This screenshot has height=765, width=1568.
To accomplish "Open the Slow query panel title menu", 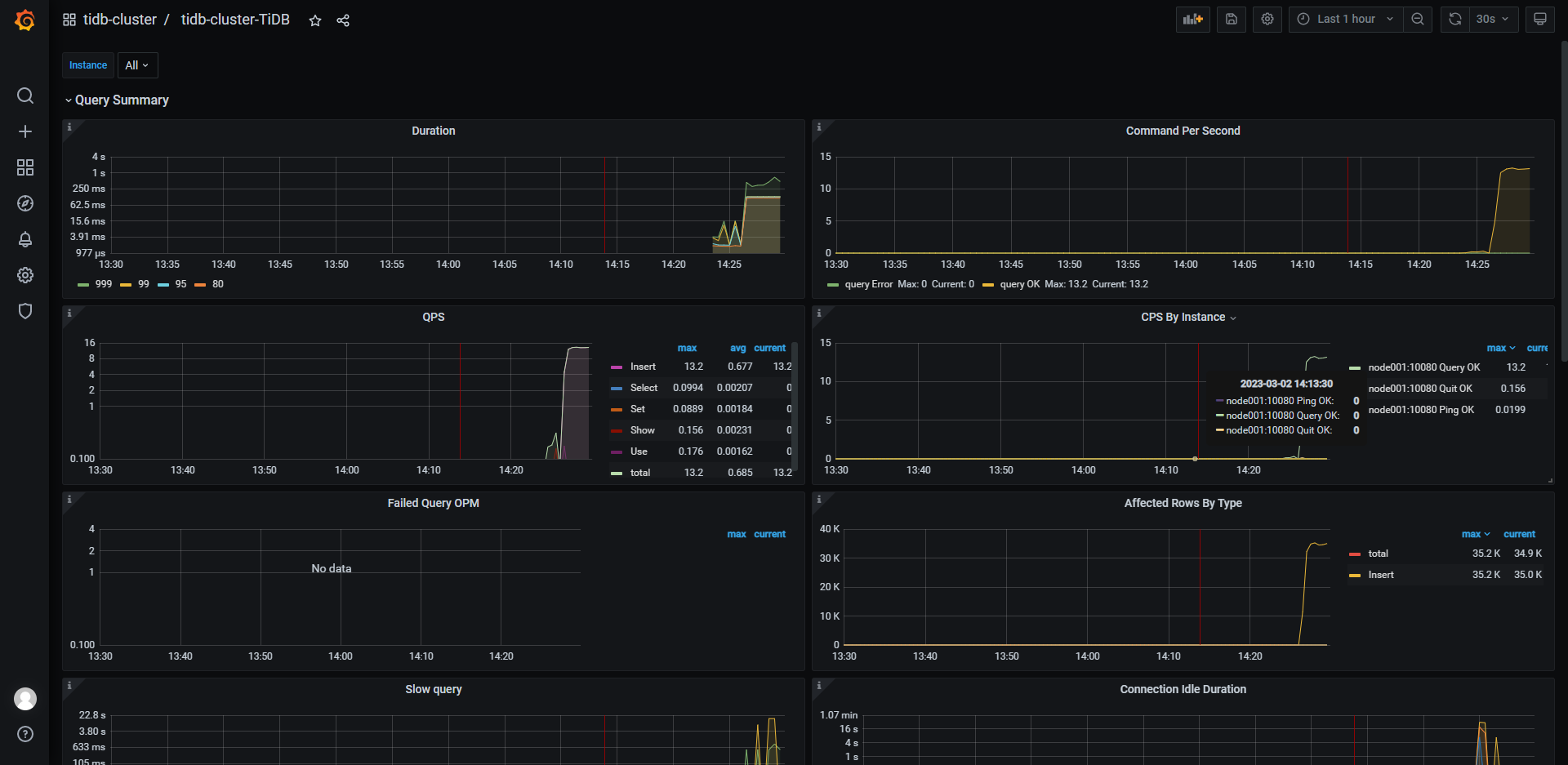I will point(434,689).
